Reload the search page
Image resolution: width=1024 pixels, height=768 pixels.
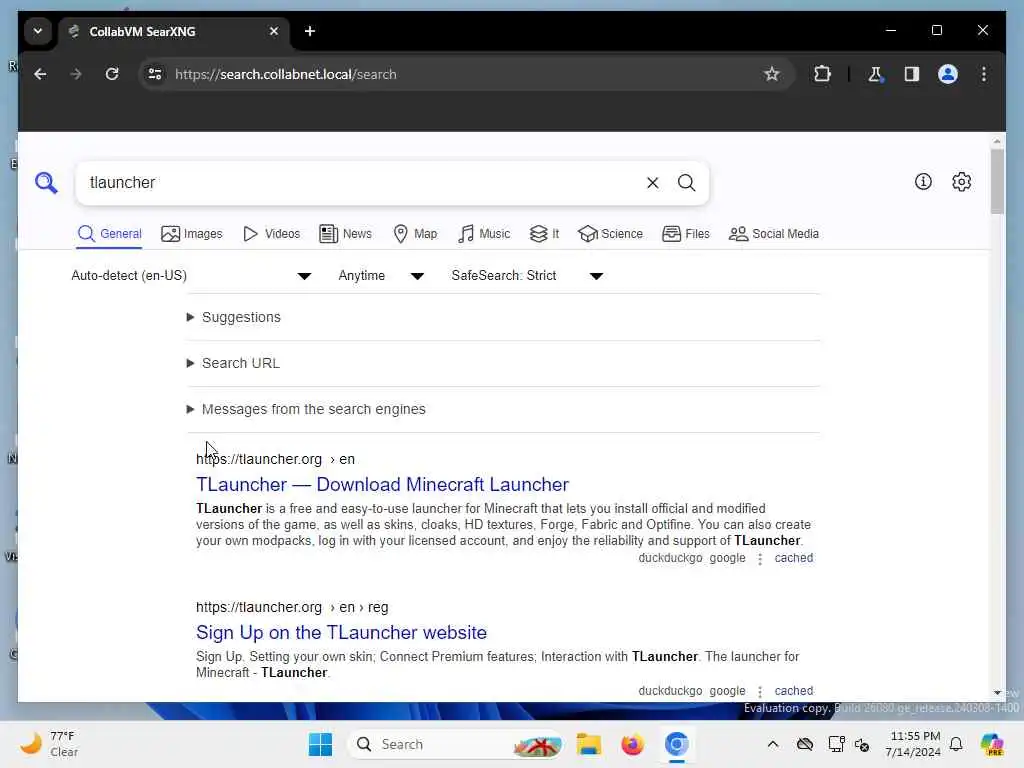click(x=112, y=74)
